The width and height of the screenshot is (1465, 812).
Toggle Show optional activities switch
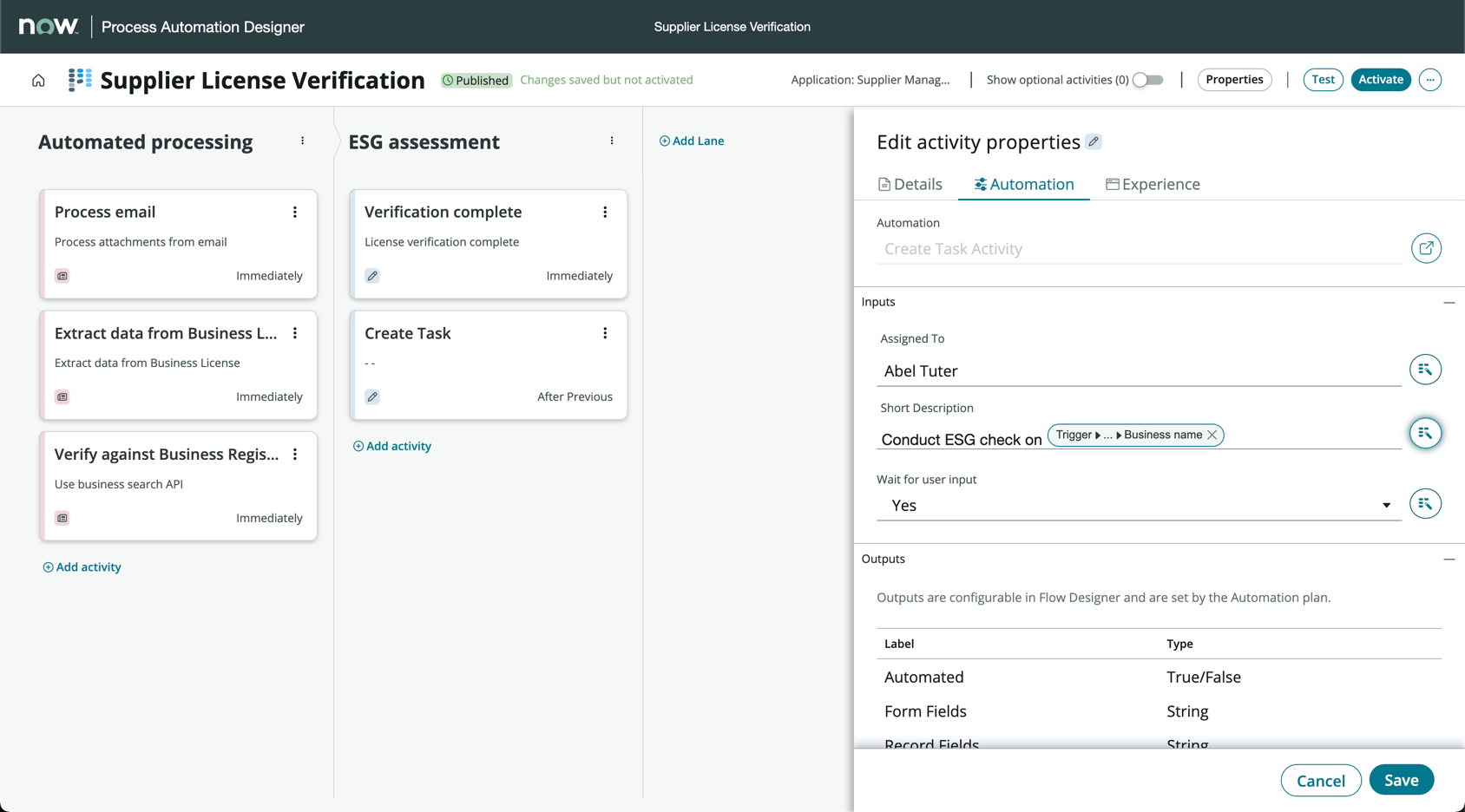(1147, 80)
